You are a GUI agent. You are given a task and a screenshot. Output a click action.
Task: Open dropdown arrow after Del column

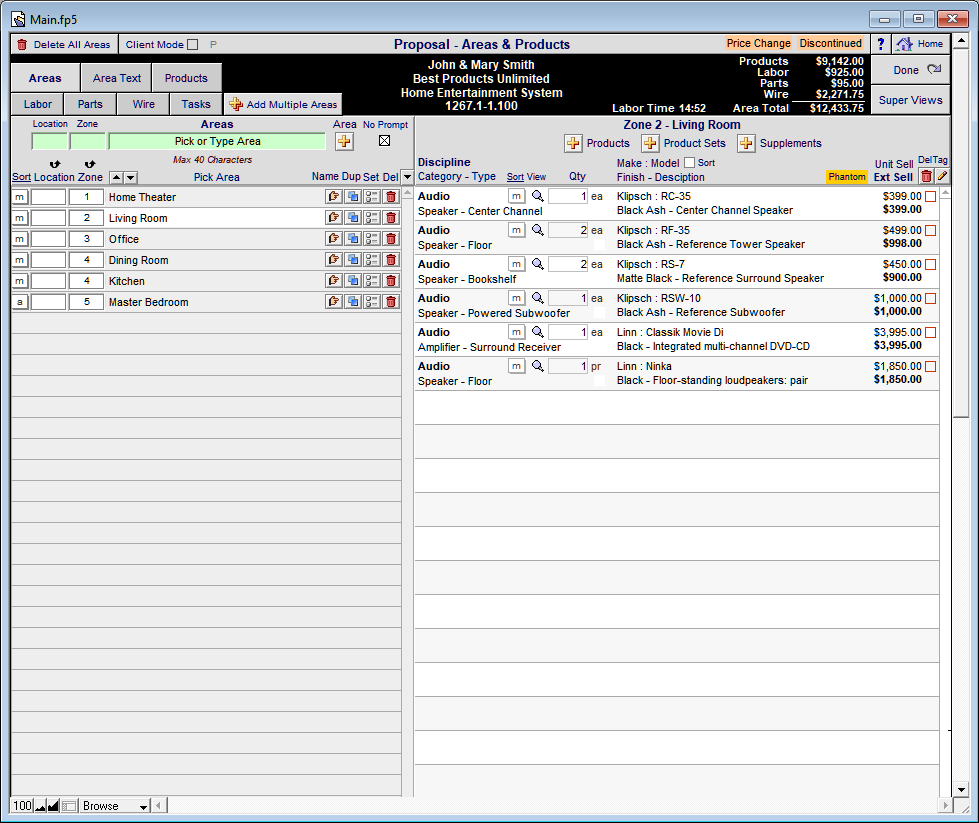[407, 177]
